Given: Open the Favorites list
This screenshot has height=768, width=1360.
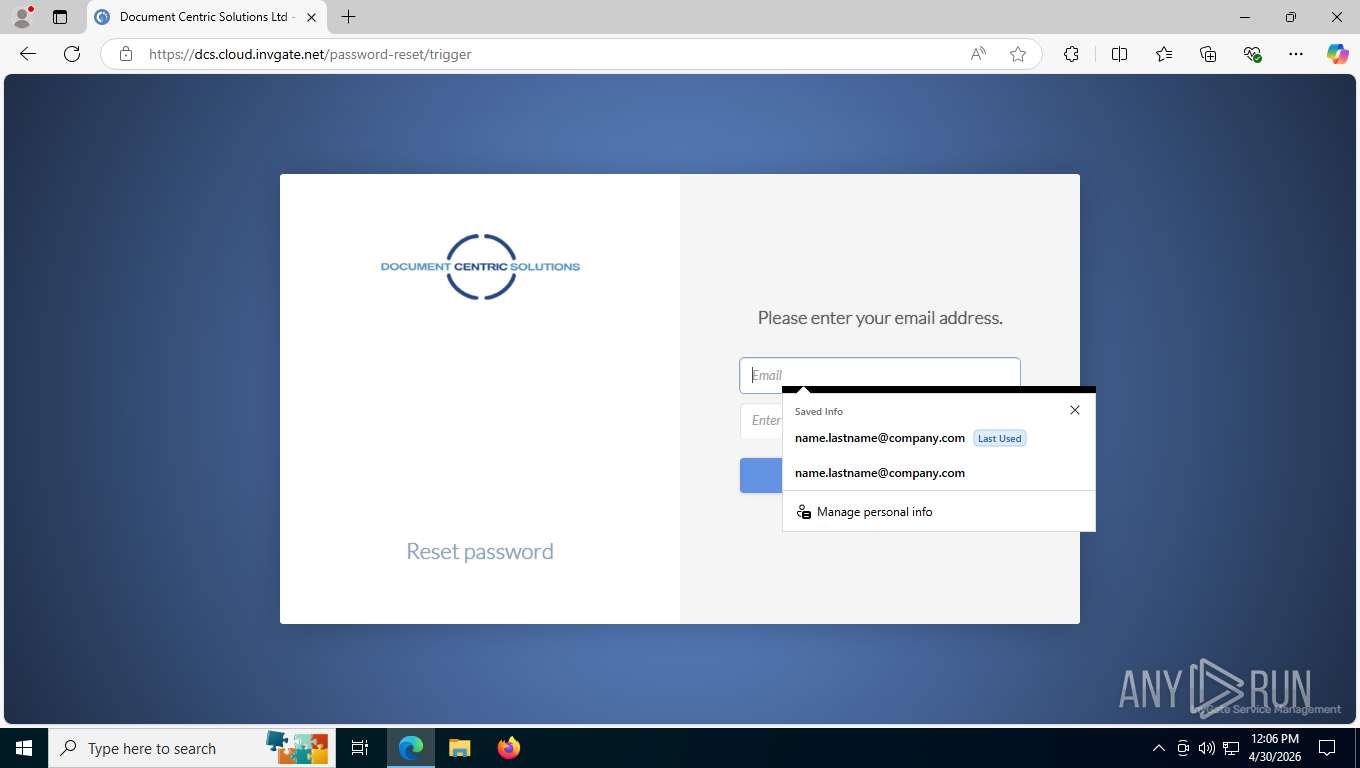Looking at the screenshot, I should 1164,54.
